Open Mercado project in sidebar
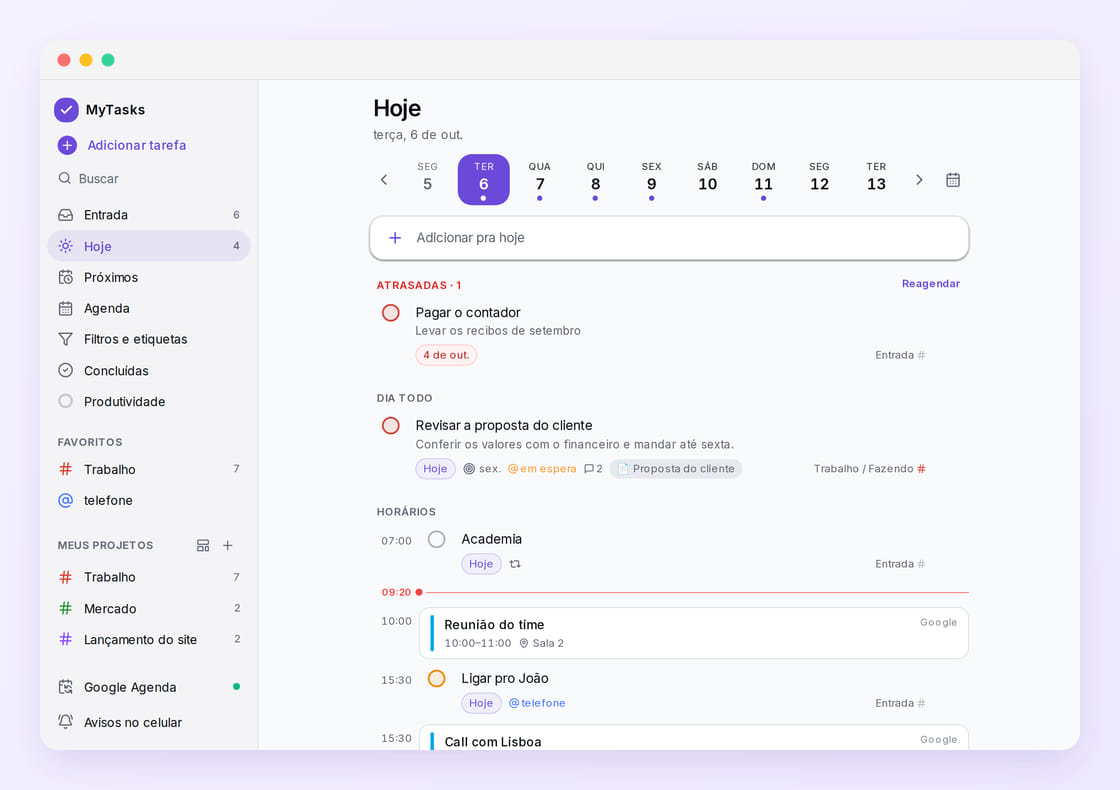 pos(149,609)
